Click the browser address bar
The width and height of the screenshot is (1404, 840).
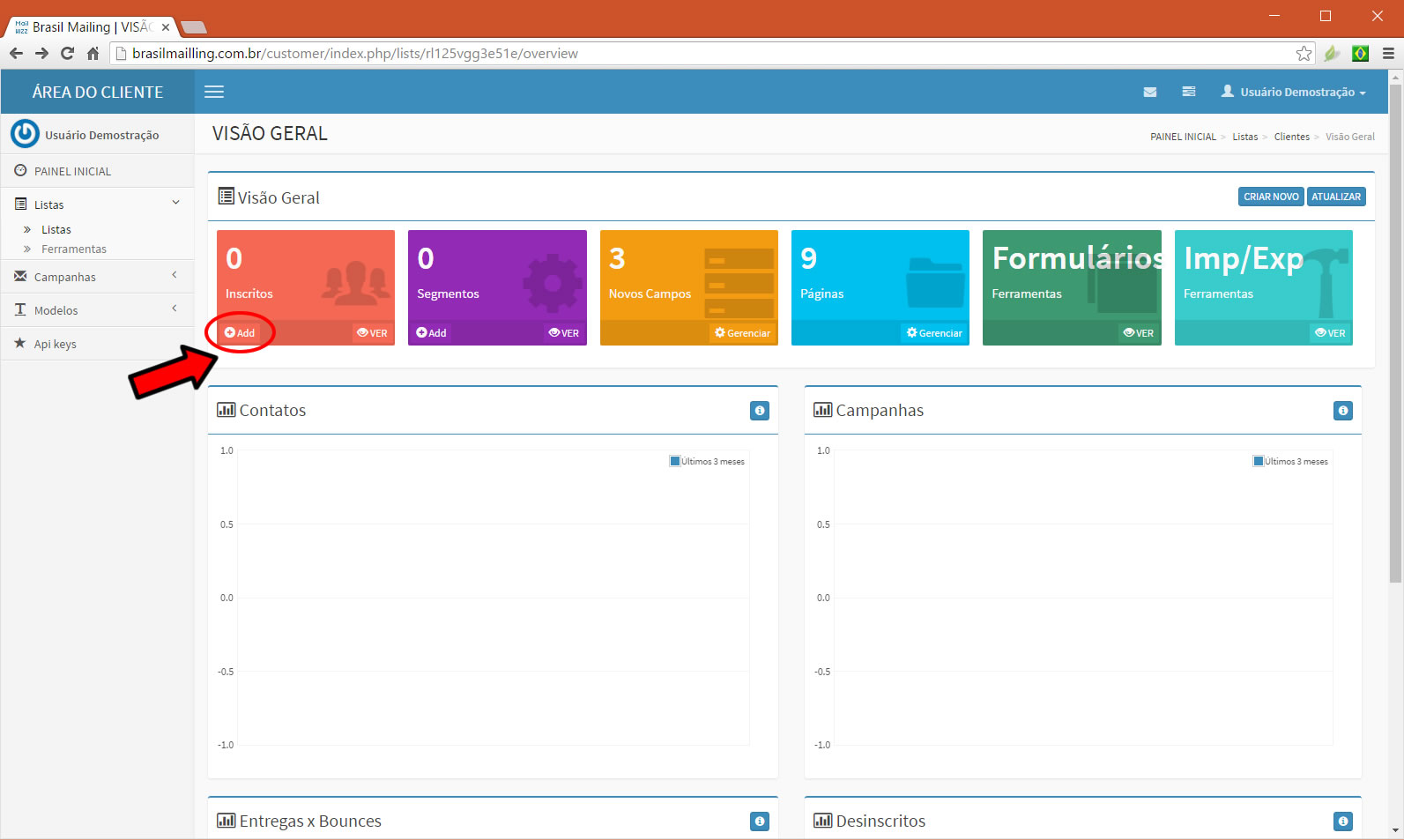(712, 54)
